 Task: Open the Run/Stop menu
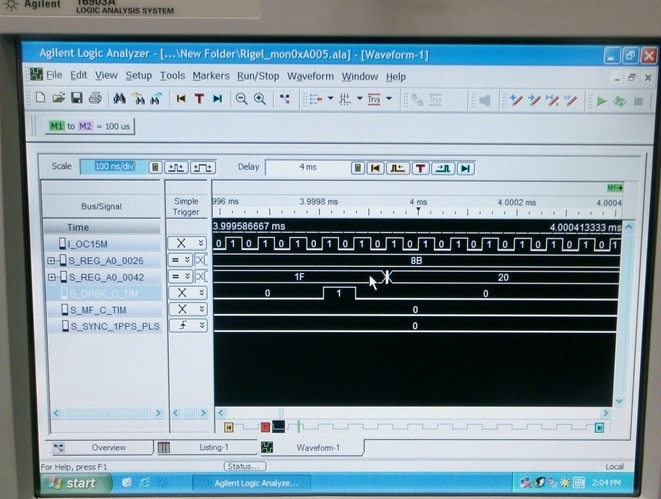click(258, 76)
